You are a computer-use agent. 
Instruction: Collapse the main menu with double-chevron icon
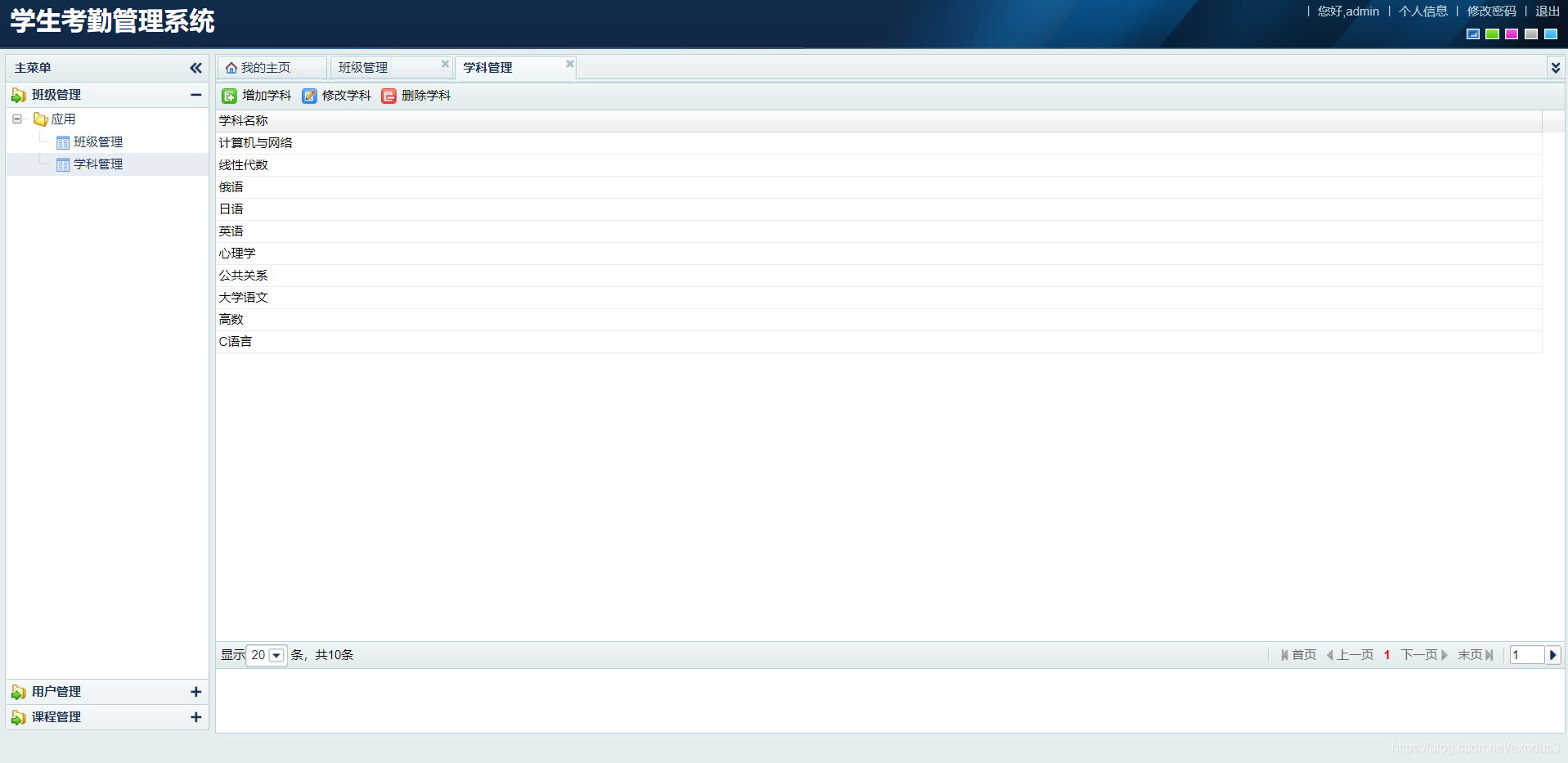pyautogui.click(x=195, y=68)
